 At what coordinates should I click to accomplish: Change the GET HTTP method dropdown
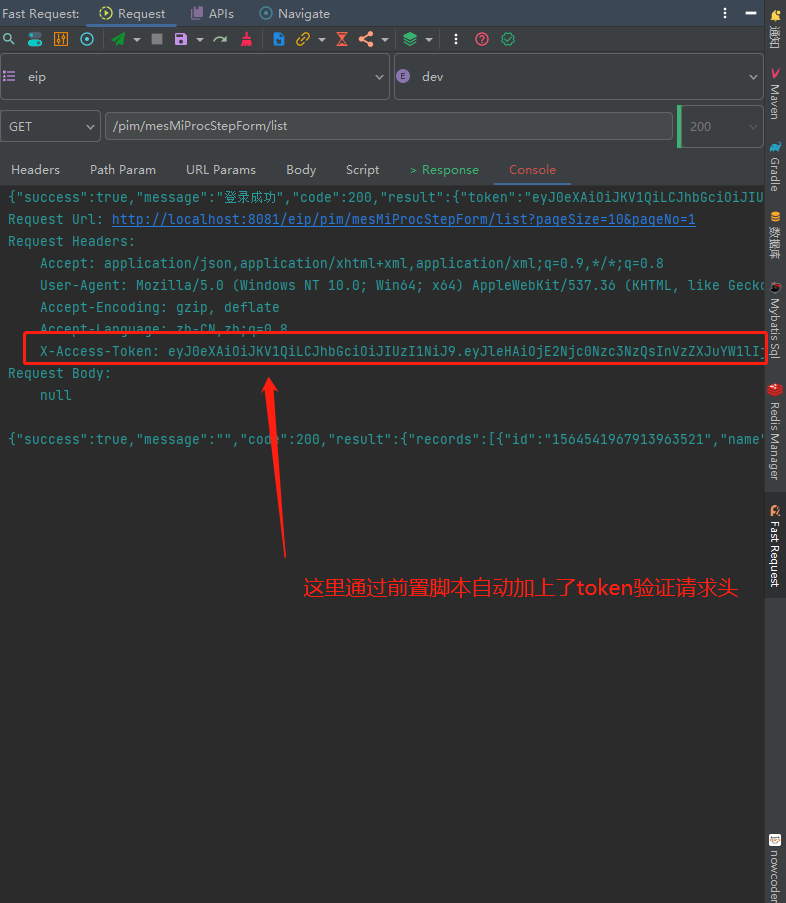(51, 126)
